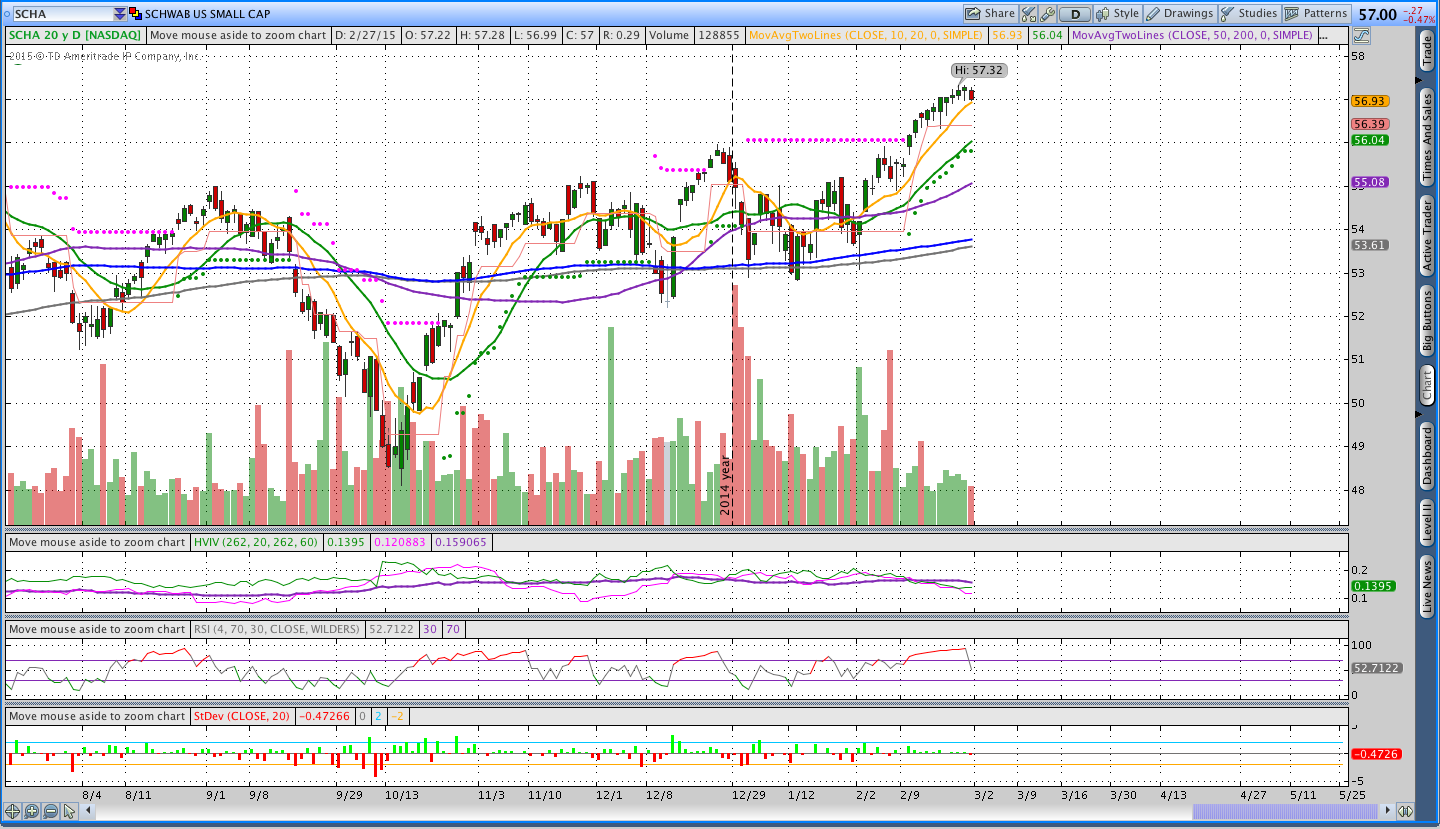This screenshot has width=1440, height=829.
Task: Click the clipboard icon next to symbol
Action: pos(136,14)
